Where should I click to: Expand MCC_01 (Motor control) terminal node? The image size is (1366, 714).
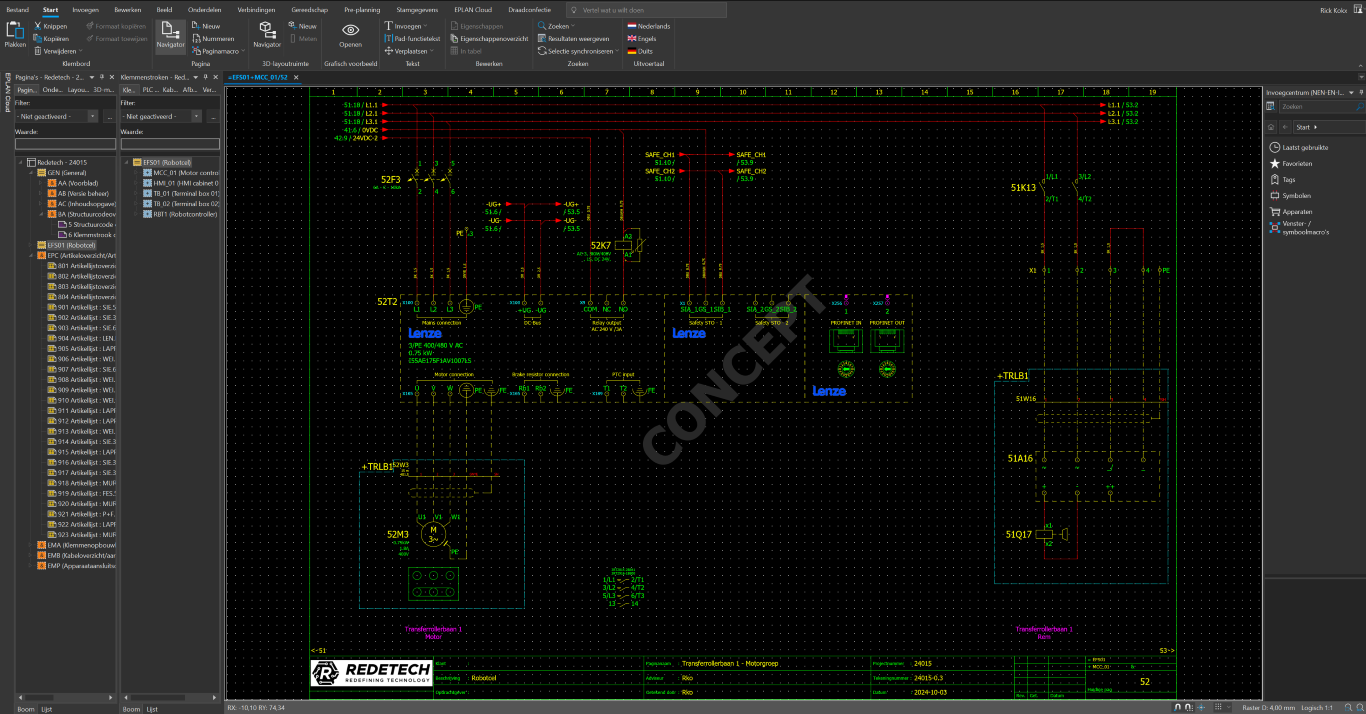(136, 173)
